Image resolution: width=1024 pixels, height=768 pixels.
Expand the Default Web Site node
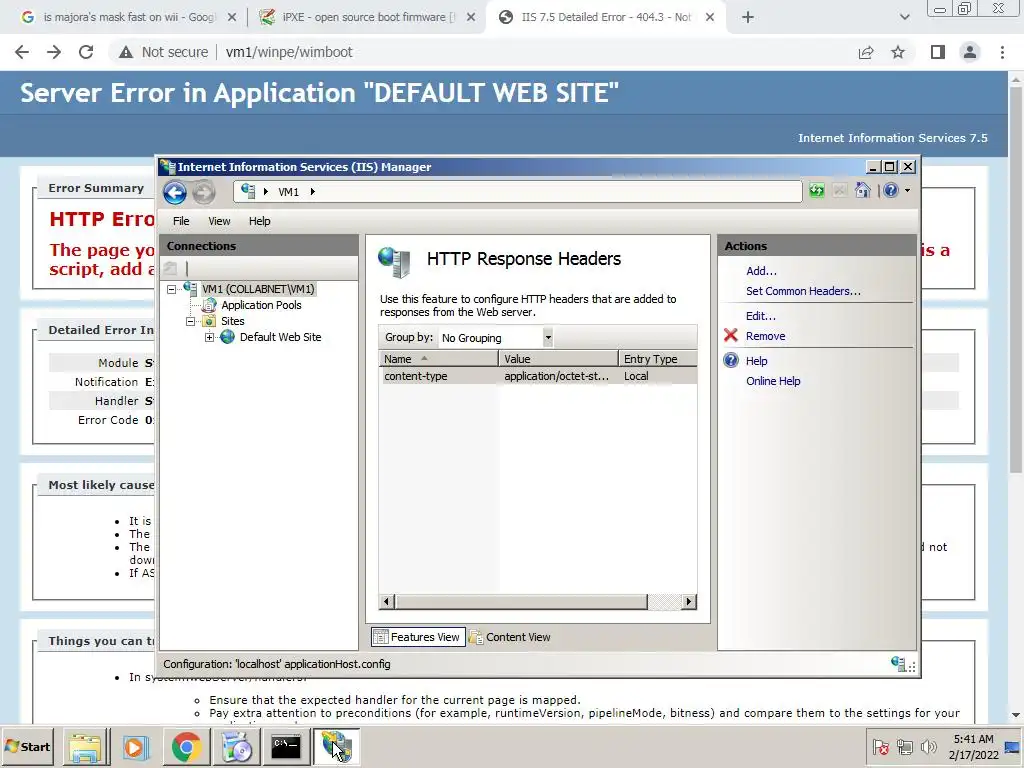pos(210,338)
